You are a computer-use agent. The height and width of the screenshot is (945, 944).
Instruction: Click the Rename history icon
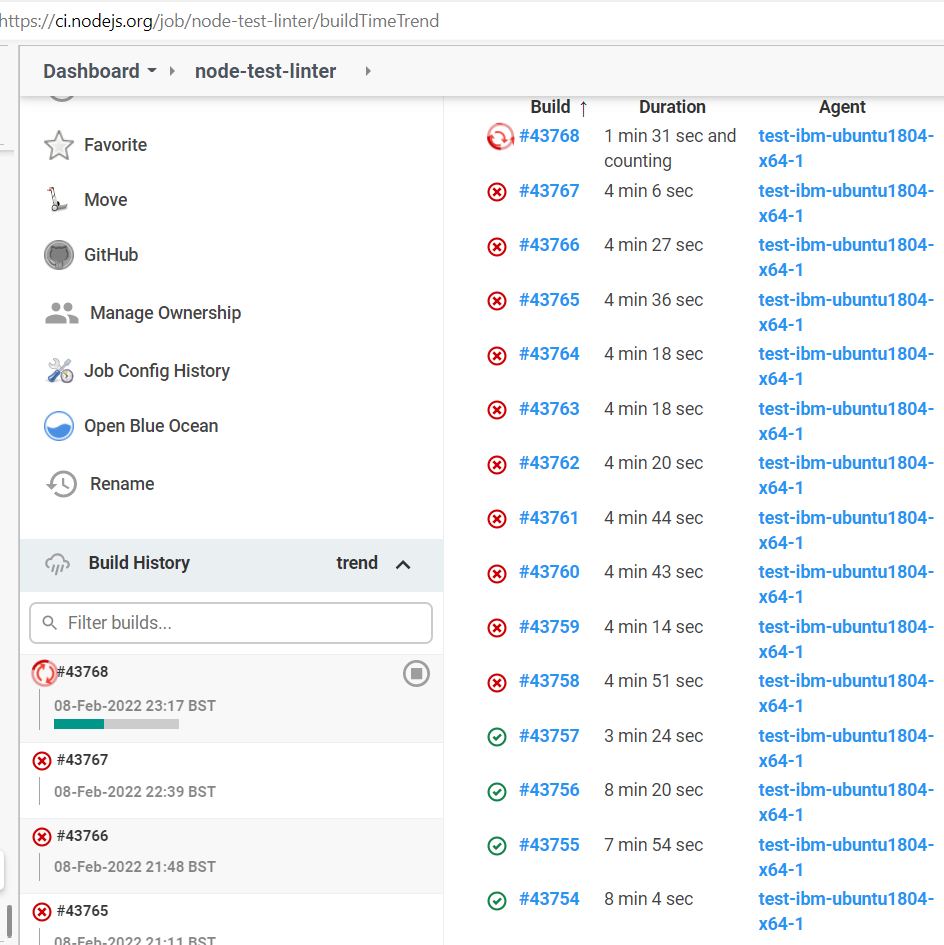pos(61,484)
